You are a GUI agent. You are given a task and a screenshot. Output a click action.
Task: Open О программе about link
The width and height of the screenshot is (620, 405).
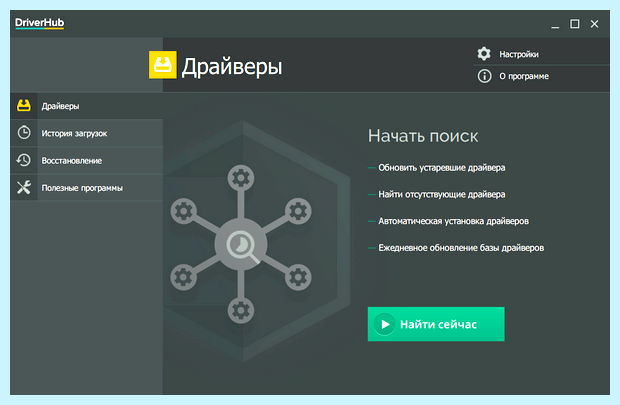(x=524, y=76)
